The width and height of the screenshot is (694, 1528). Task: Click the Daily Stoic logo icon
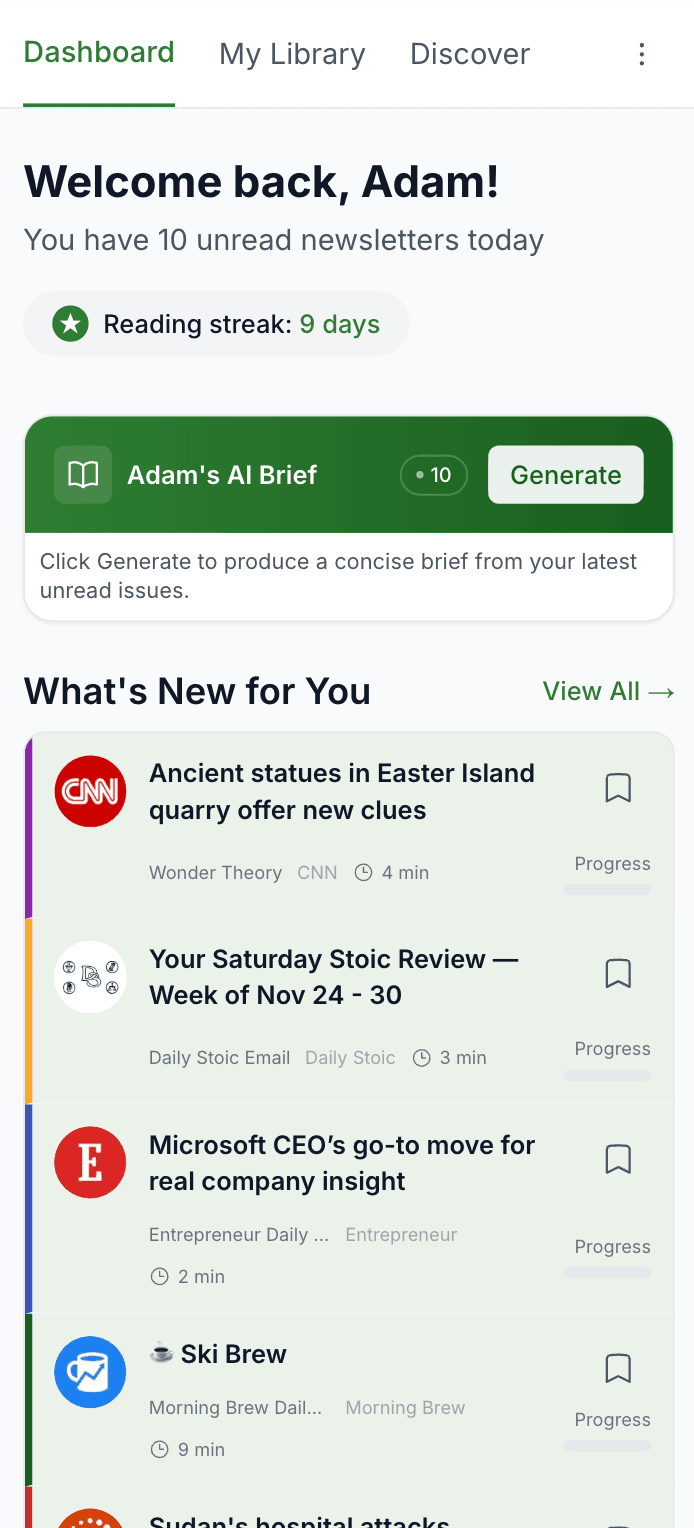pos(90,977)
